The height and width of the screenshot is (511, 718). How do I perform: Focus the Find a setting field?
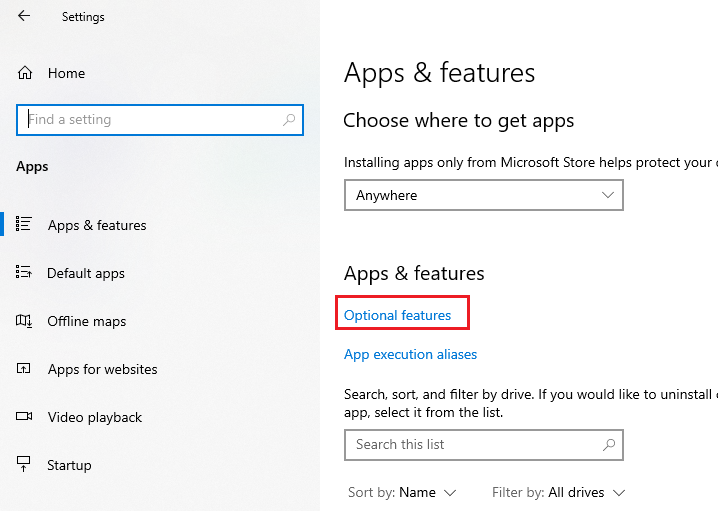coord(160,120)
